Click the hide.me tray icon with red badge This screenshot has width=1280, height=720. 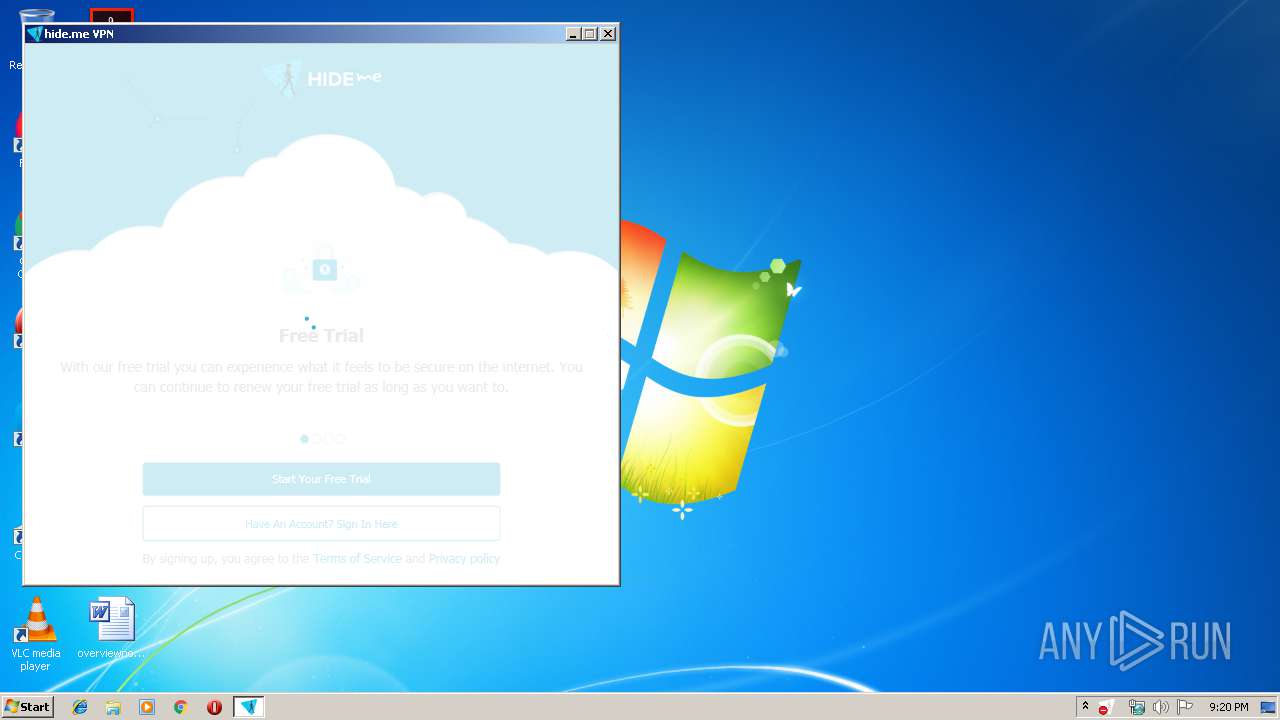(1106, 707)
